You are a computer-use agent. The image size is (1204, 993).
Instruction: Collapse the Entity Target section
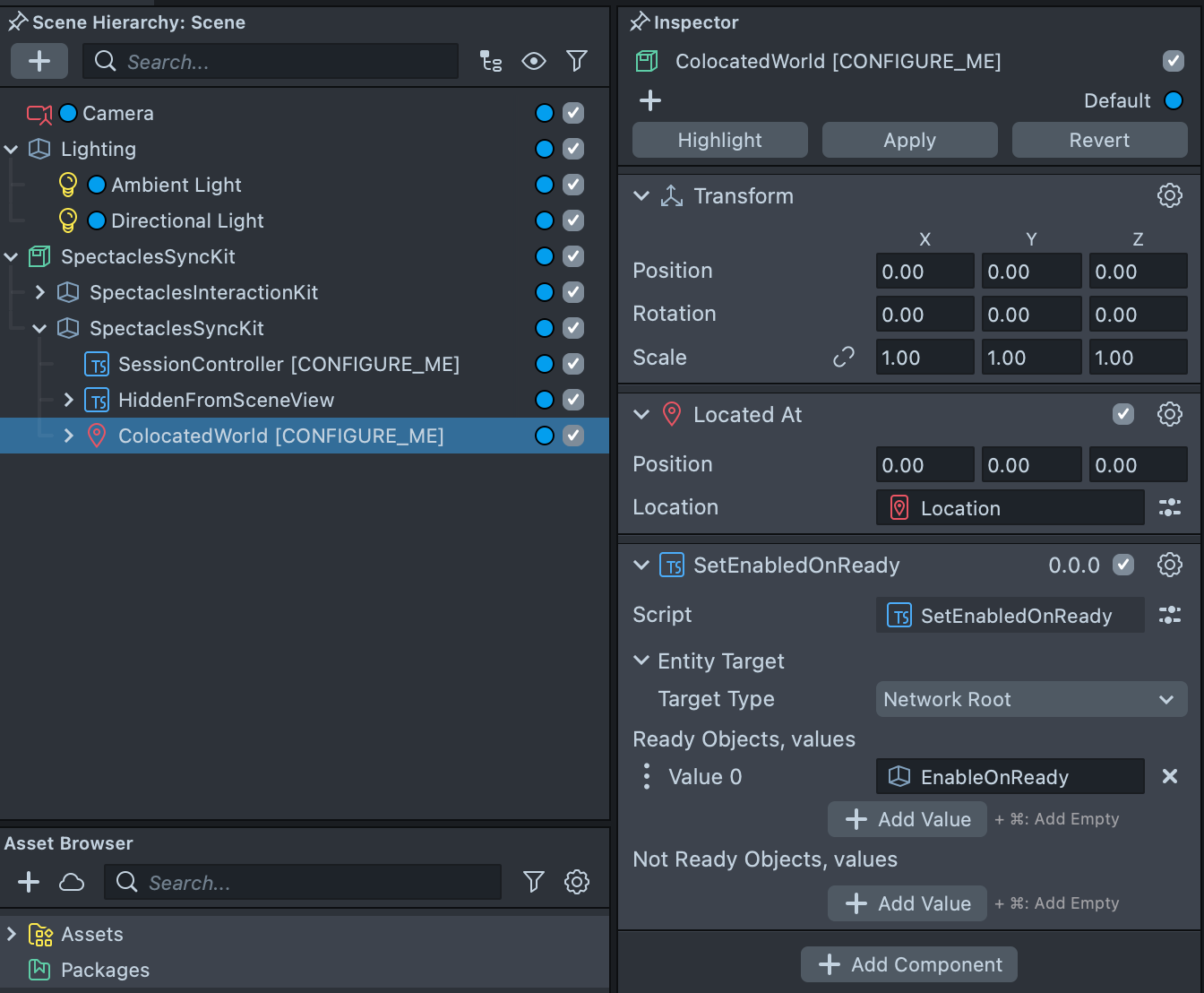click(x=641, y=661)
